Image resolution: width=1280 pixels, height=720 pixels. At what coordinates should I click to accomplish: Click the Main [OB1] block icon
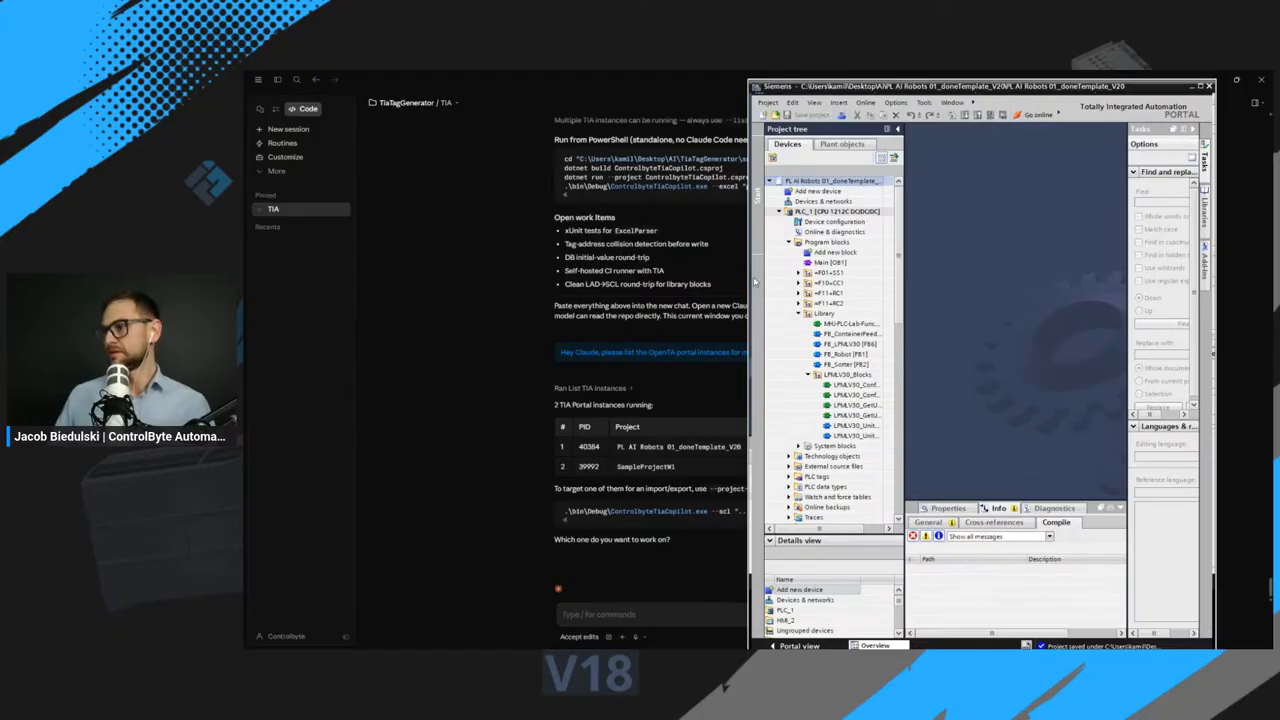pyautogui.click(x=808, y=263)
